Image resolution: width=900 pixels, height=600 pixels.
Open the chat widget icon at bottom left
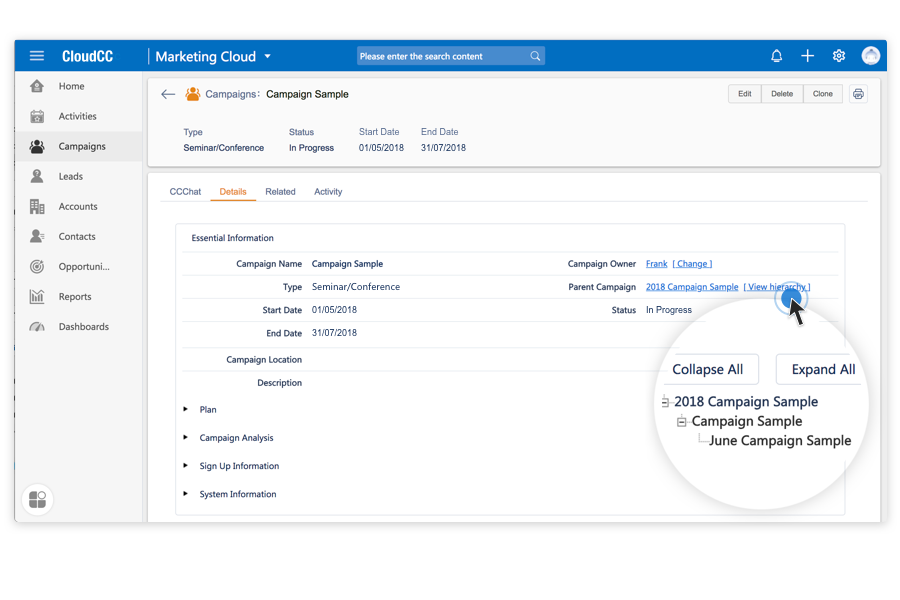37,499
